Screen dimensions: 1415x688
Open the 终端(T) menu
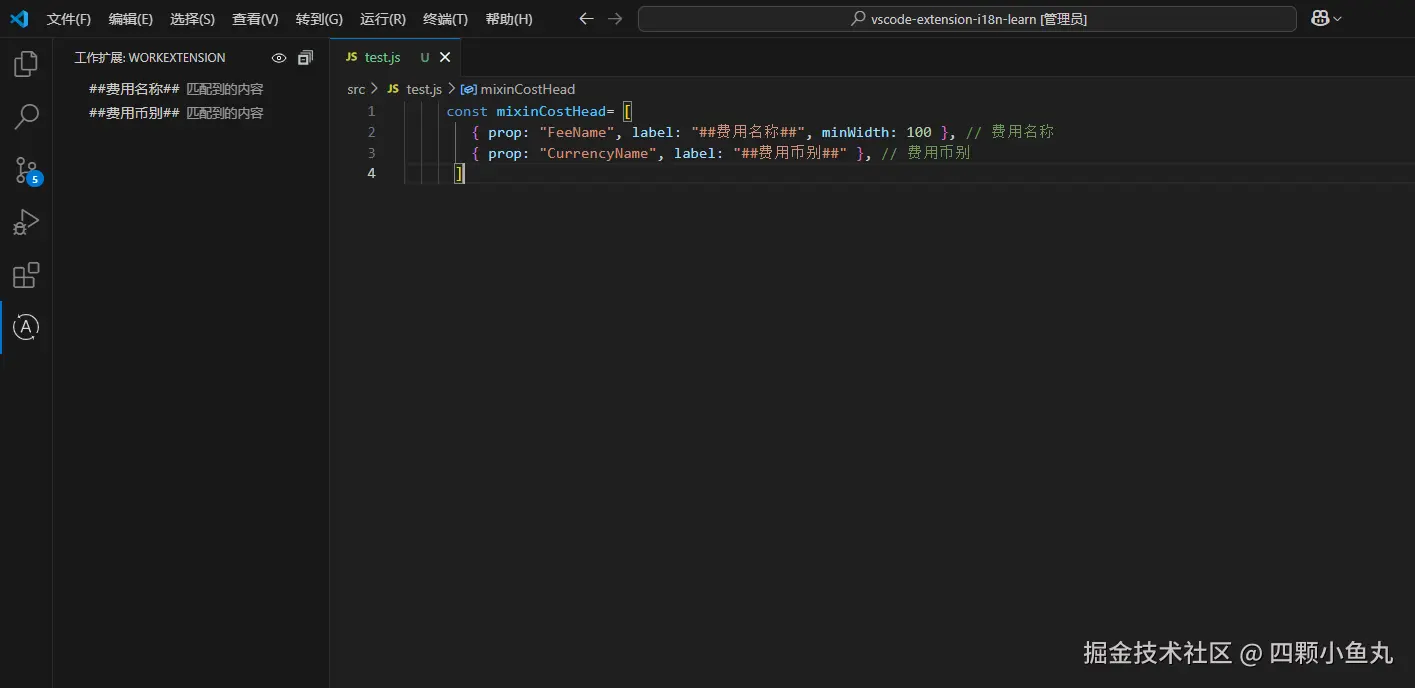click(x=445, y=19)
